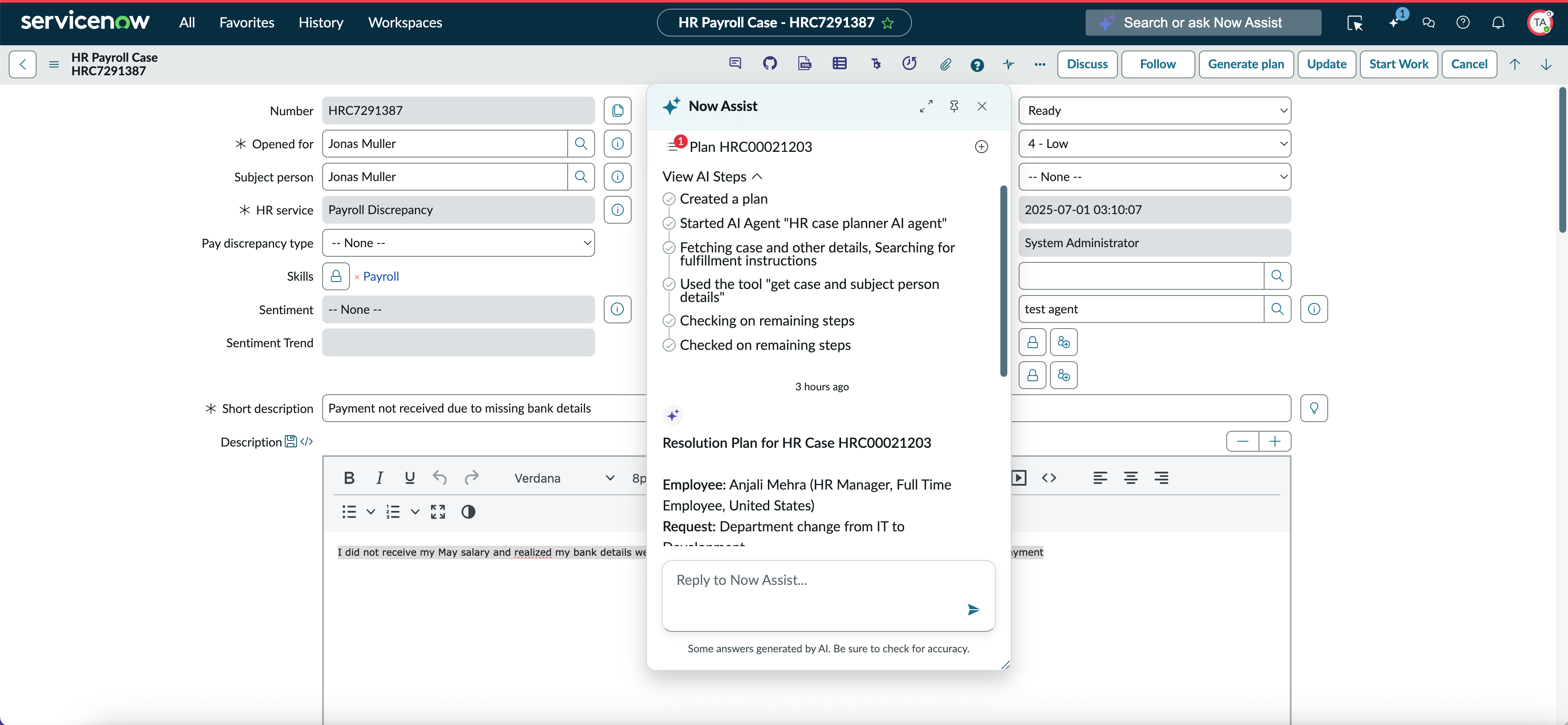The width and height of the screenshot is (1568, 725).
Task: Start a new chat with the plus circle
Action: pos(981,147)
